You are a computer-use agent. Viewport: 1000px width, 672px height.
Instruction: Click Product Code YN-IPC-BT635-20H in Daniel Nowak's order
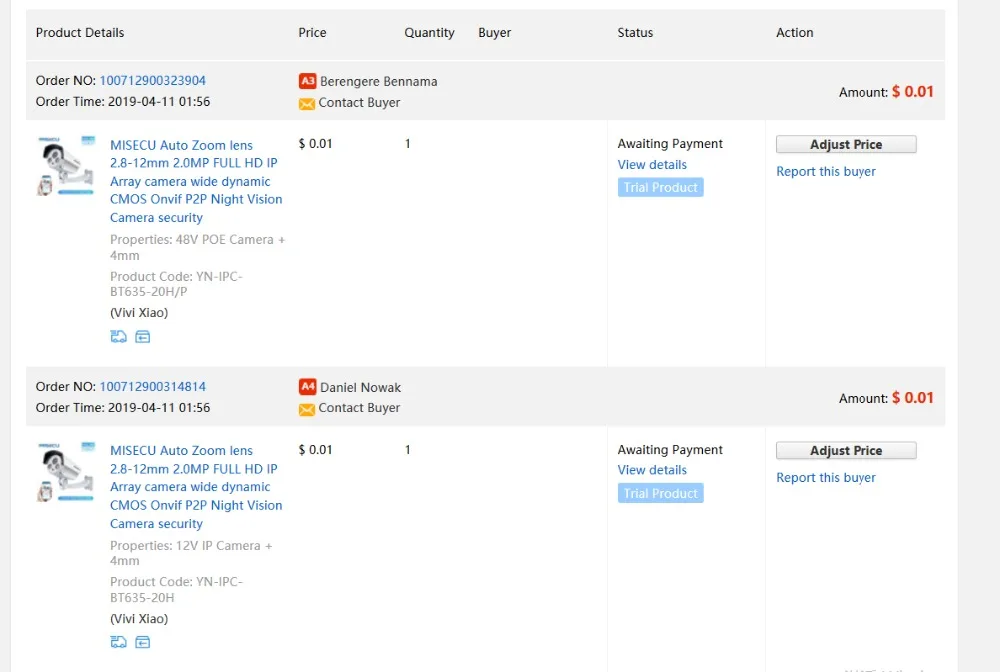[x=176, y=589]
